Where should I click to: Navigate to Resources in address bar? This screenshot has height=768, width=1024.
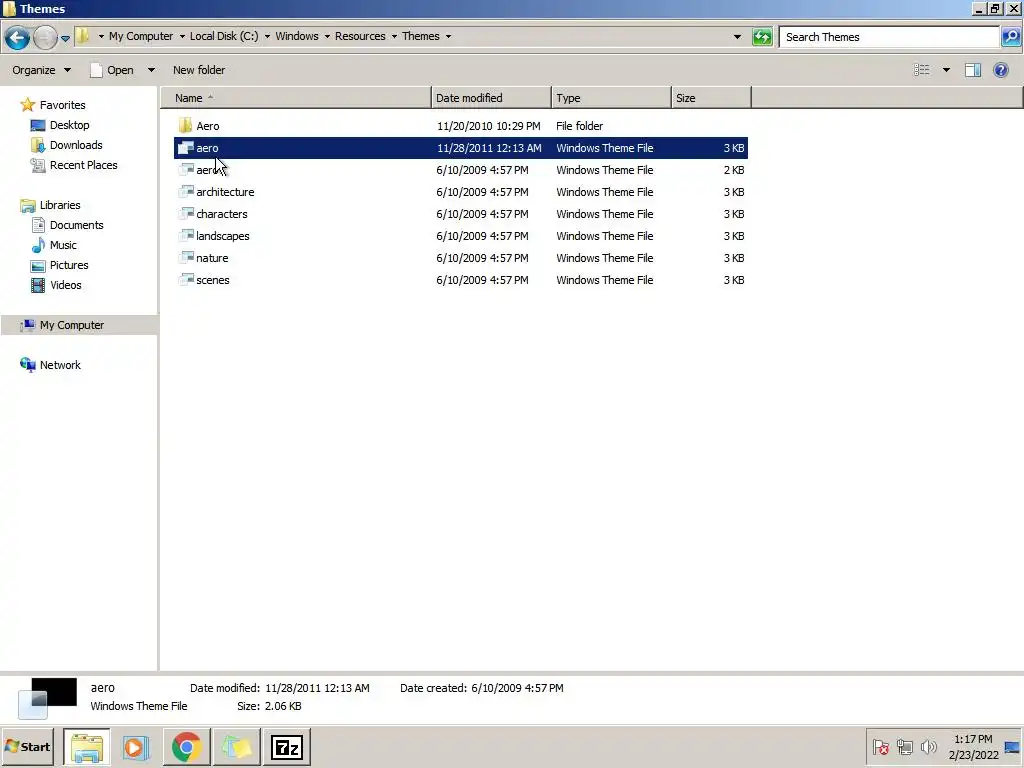click(360, 36)
